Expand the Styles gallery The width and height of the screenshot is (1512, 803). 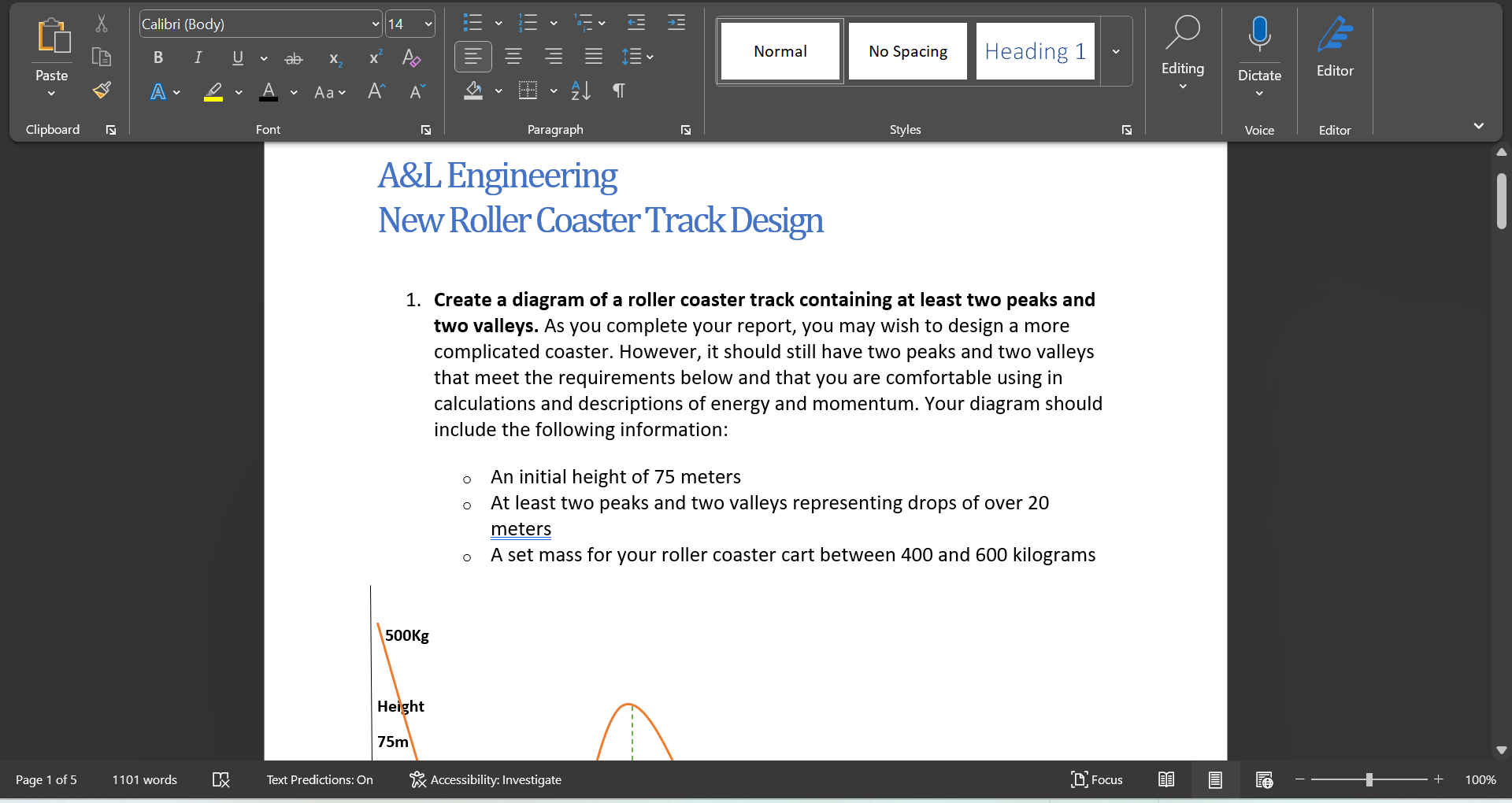point(1115,50)
